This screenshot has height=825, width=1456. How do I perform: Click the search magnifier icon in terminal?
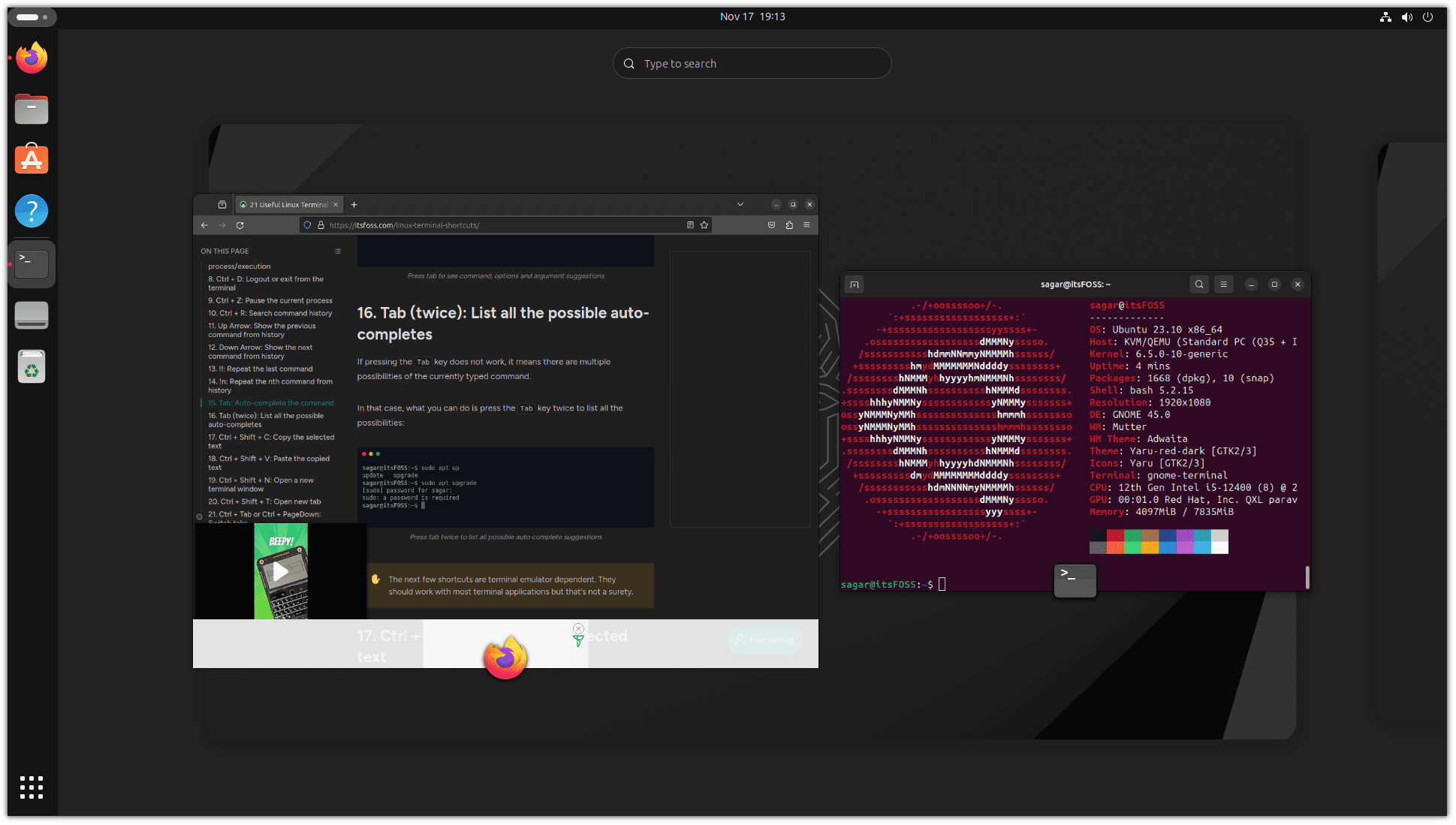(x=1199, y=284)
